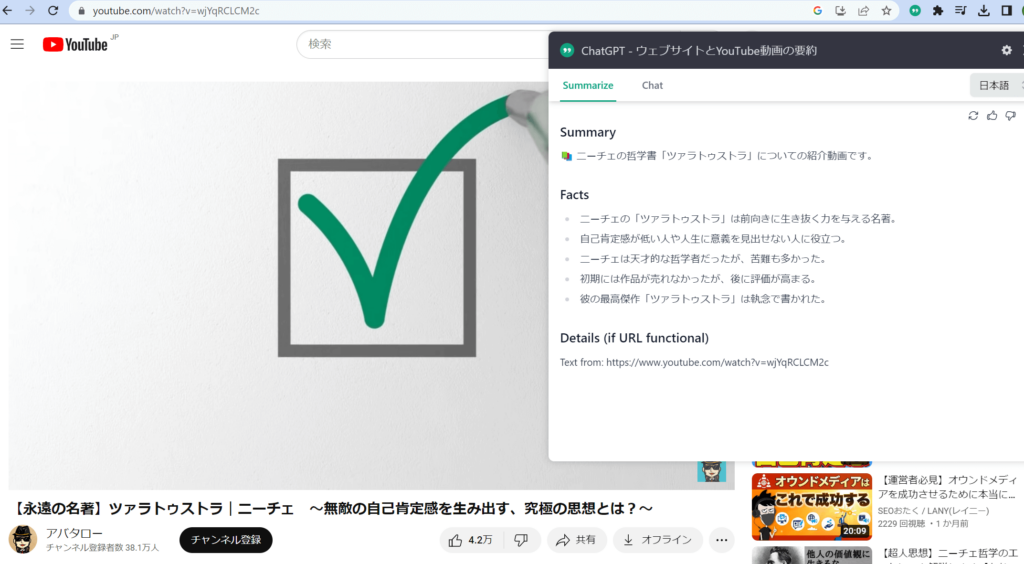Click in the YouTube 検索 search field
Image resolution: width=1024 pixels, height=564 pixels.
420,44
